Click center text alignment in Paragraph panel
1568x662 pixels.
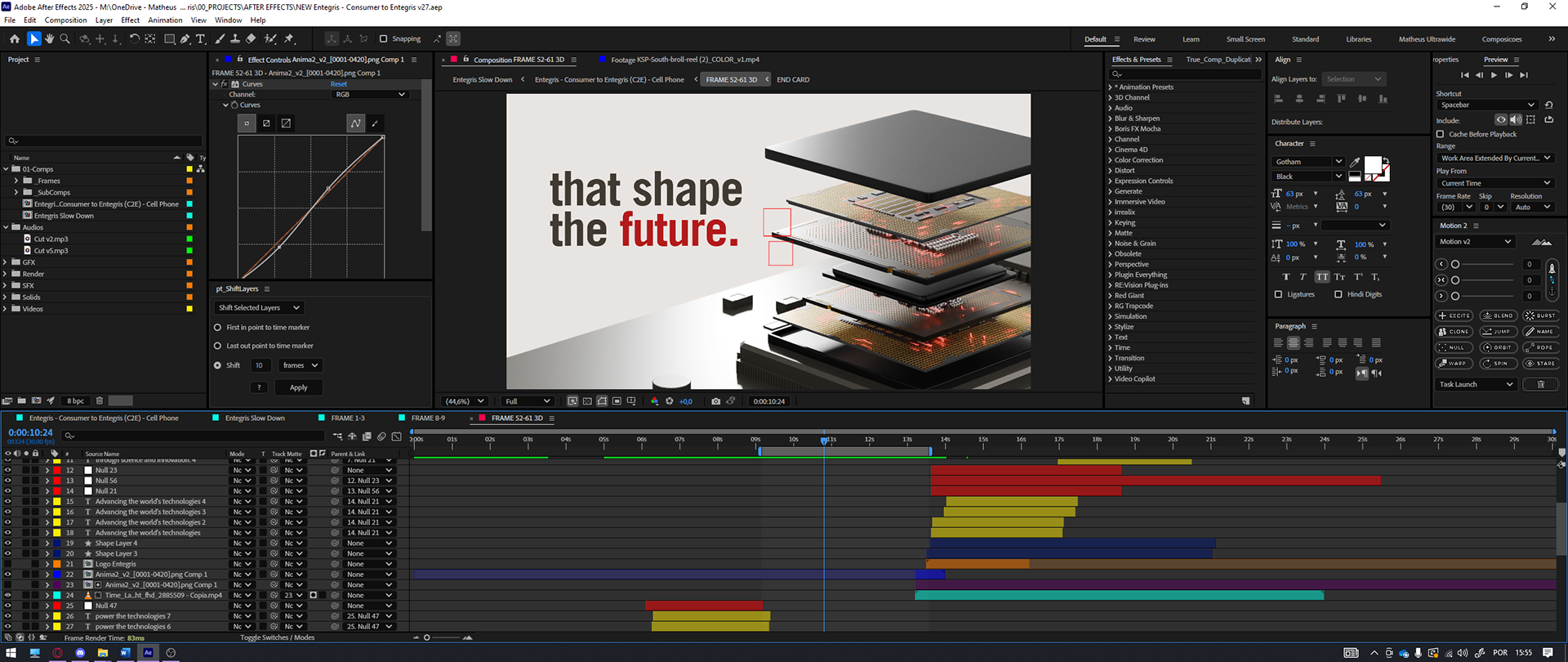[x=1293, y=343]
